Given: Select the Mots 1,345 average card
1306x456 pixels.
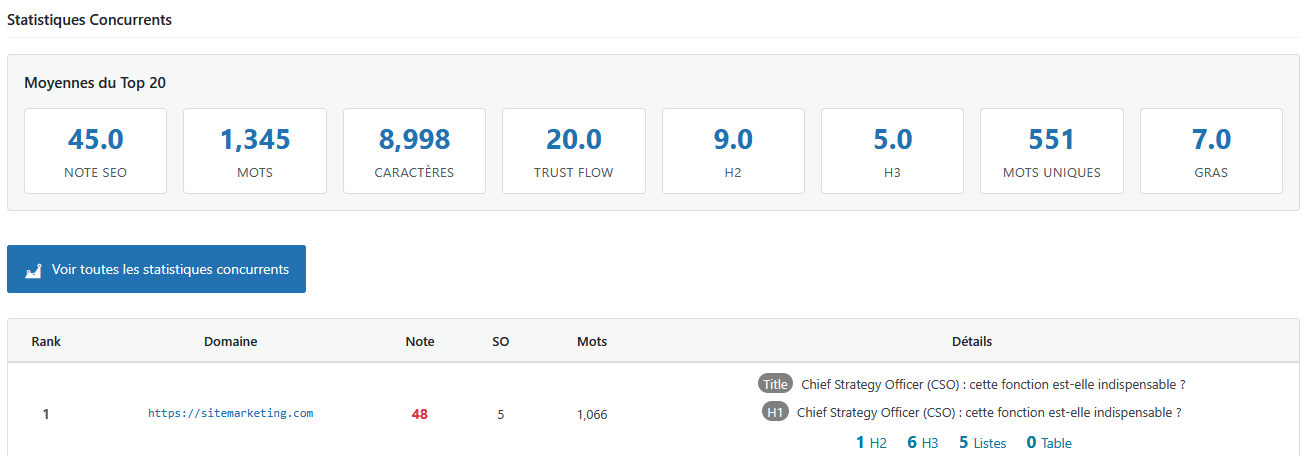Looking at the screenshot, I should (x=255, y=151).
